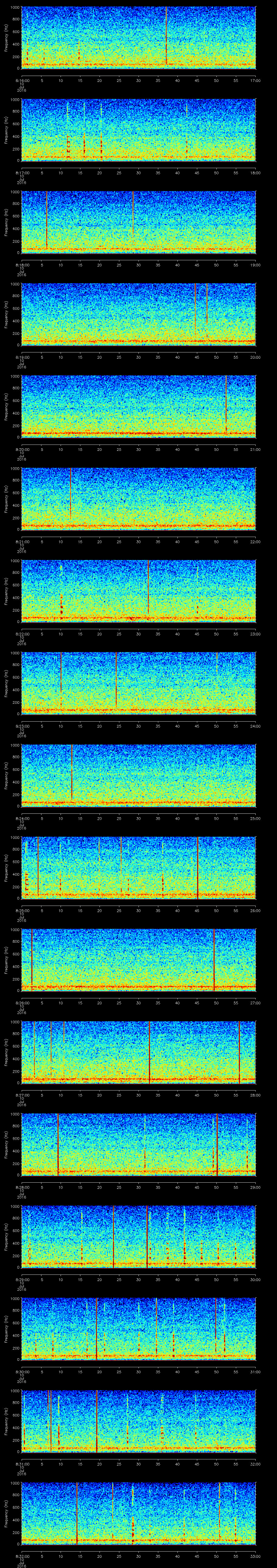
Task: Click the spectrogram panel starting at 8:26:00
Action: click(x=138, y=960)
